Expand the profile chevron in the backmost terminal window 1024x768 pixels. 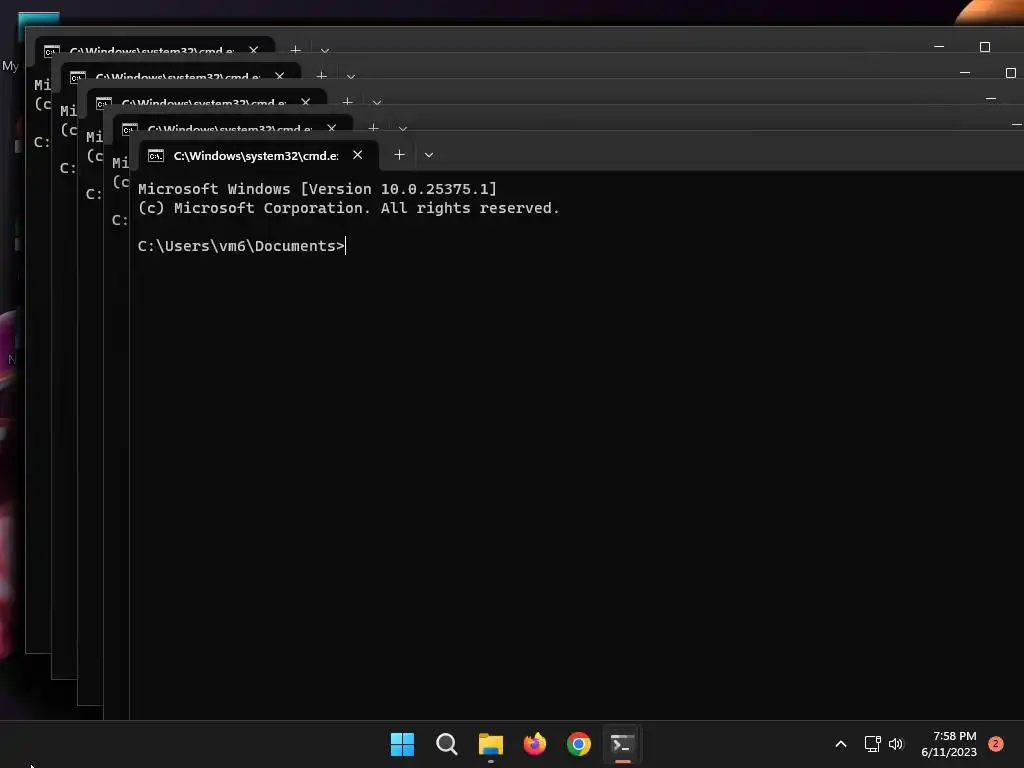pyautogui.click(x=325, y=50)
